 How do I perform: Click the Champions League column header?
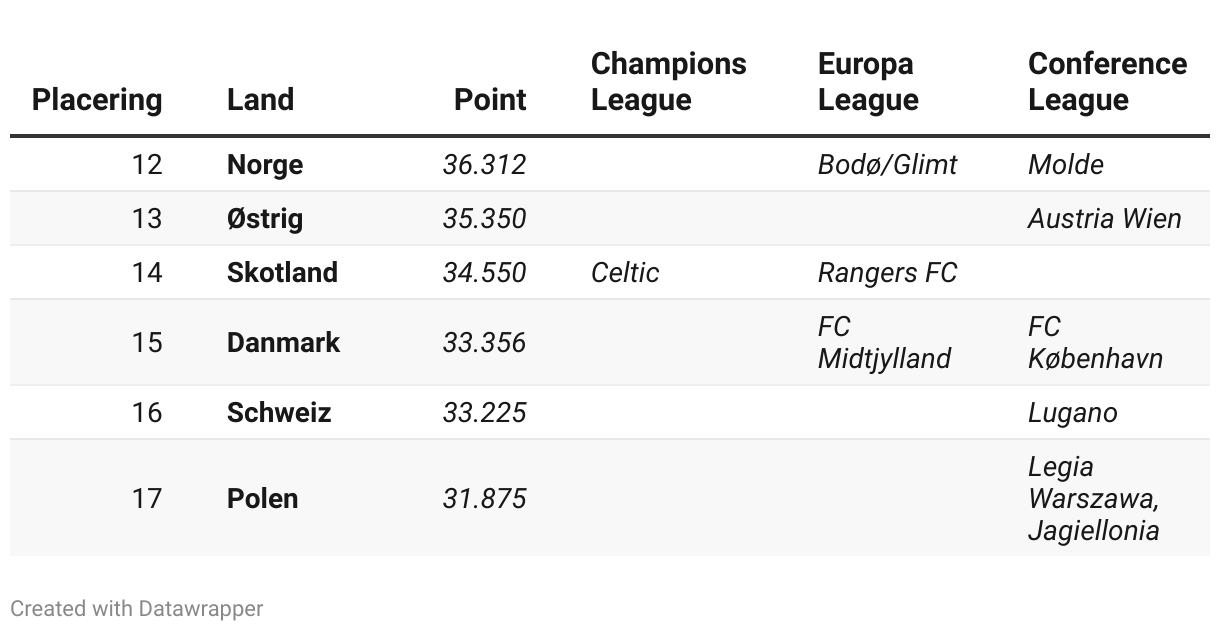pos(668,82)
